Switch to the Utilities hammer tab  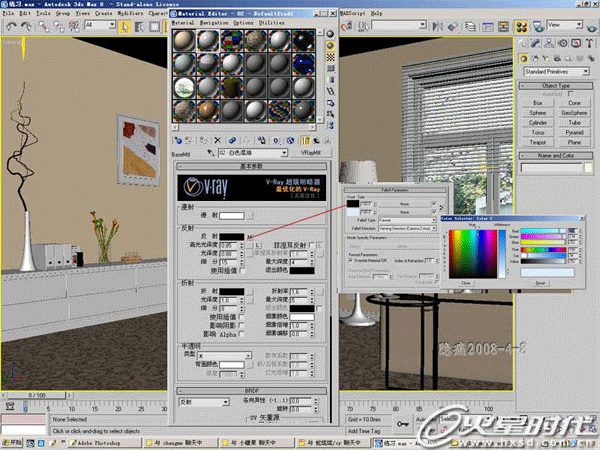coord(590,43)
